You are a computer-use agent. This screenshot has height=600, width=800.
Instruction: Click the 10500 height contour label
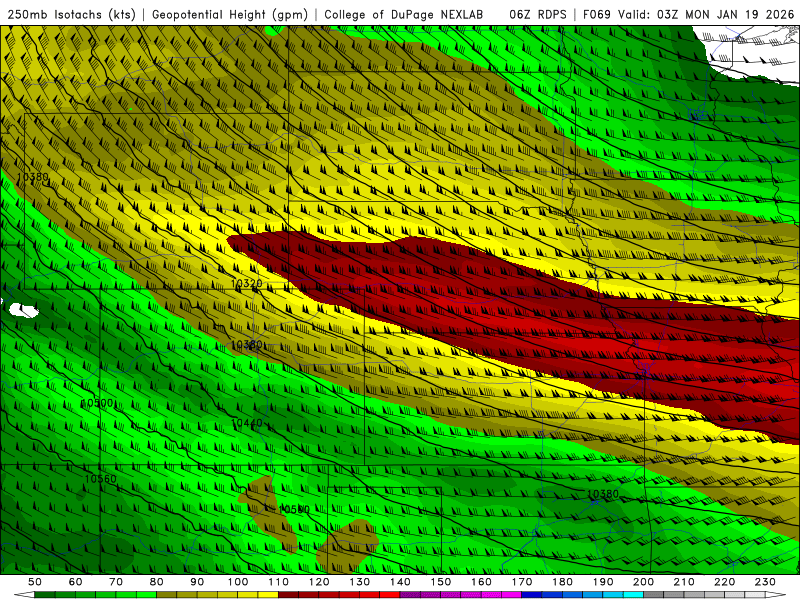click(x=97, y=403)
